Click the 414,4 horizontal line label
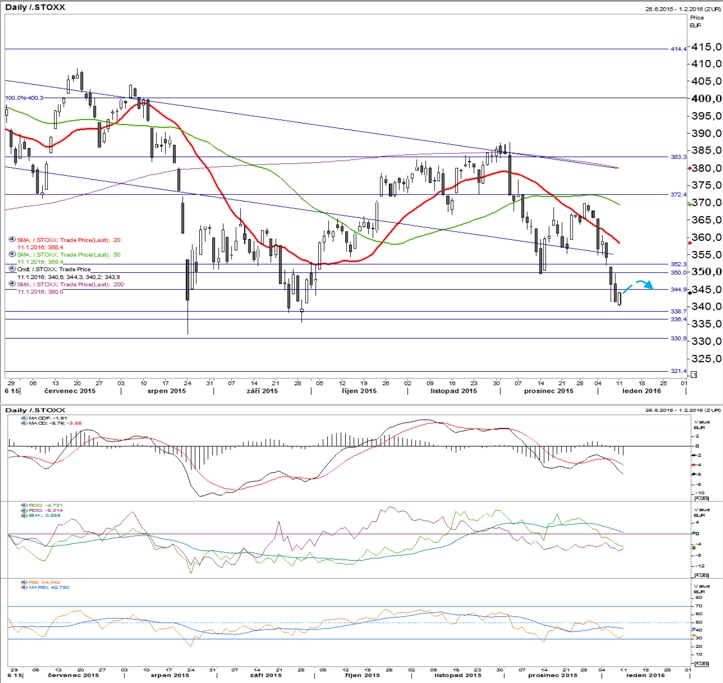The width and height of the screenshot is (723, 683). [x=678, y=48]
